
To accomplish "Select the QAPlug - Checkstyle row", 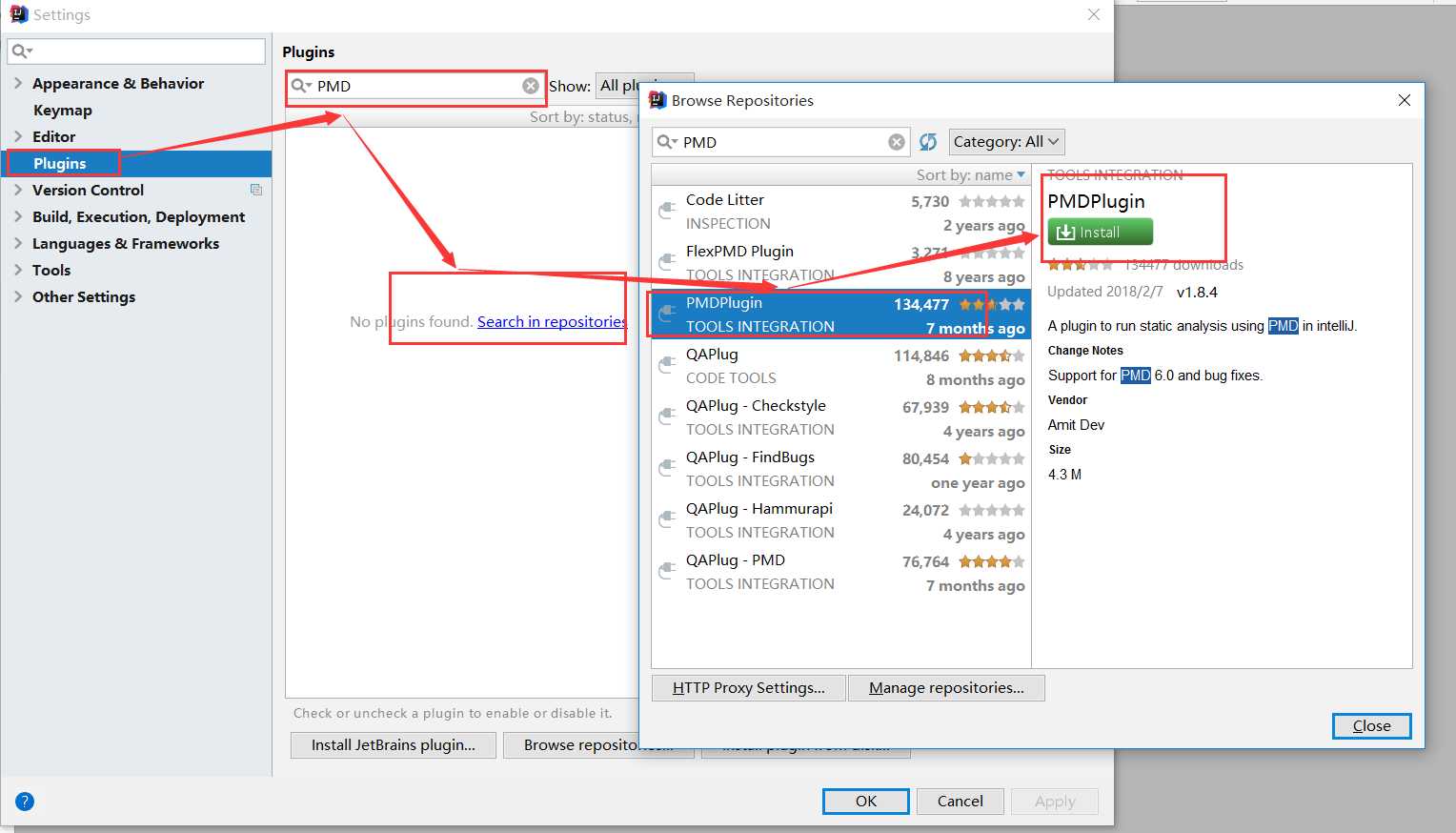I will (840, 417).
